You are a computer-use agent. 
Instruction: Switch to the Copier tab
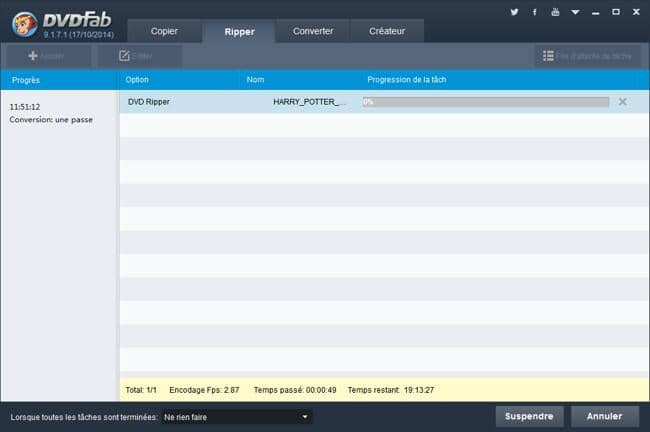pyautogui.click(x=164, y=31)
